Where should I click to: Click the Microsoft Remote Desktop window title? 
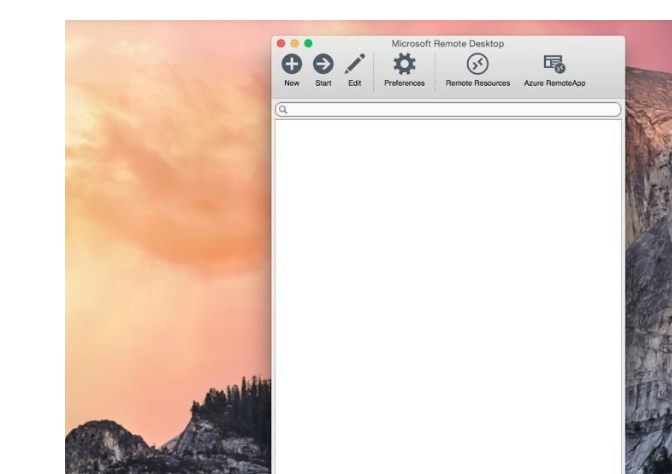[x=447, y=44]
